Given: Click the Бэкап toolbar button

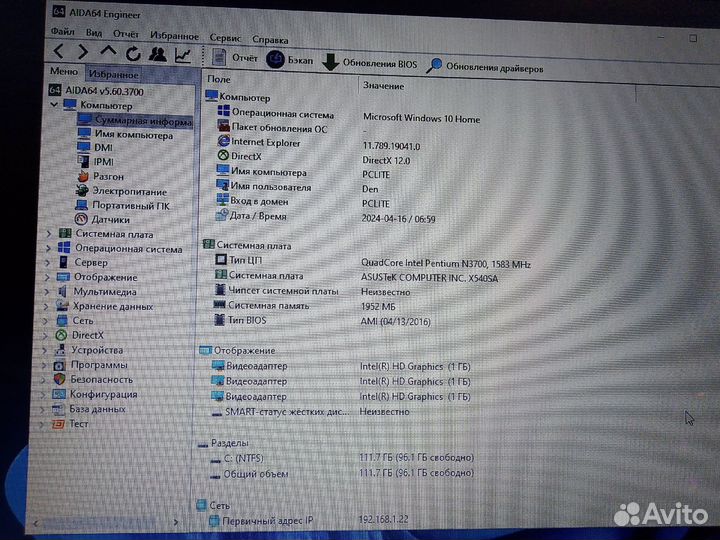Looking at the screenshot, I should (290, 60).
